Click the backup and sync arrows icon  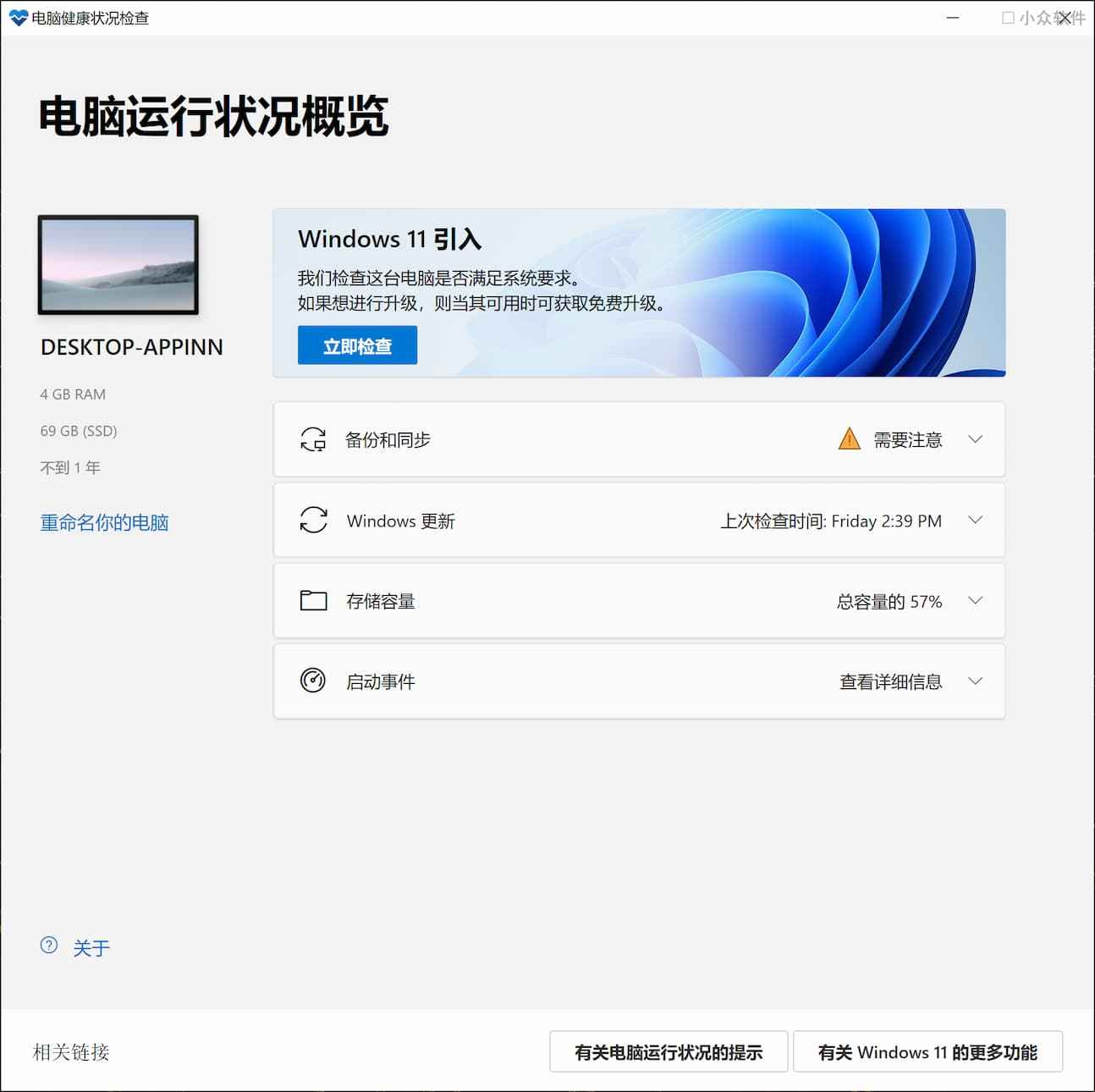313,439
